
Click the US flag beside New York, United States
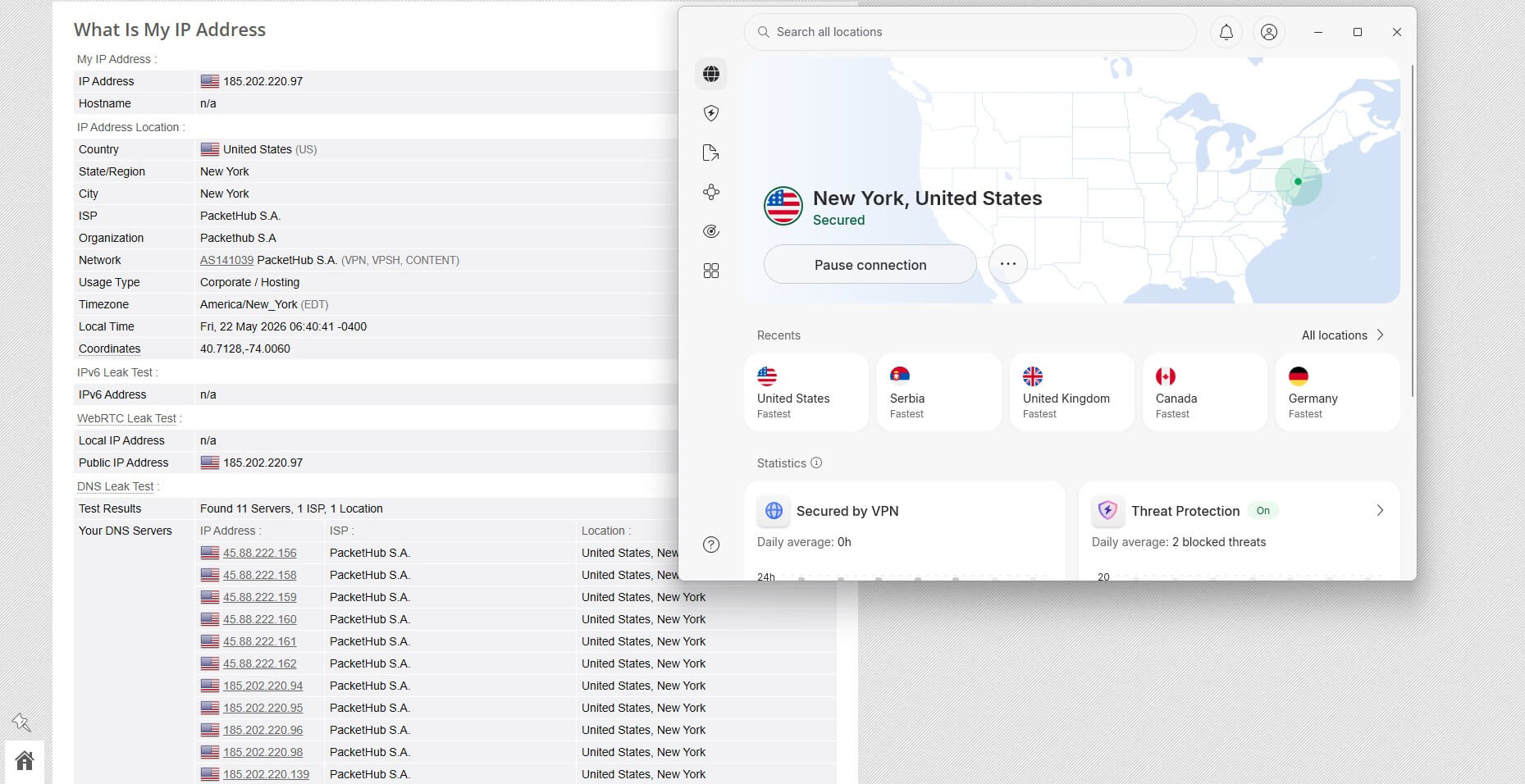(783, 206)
